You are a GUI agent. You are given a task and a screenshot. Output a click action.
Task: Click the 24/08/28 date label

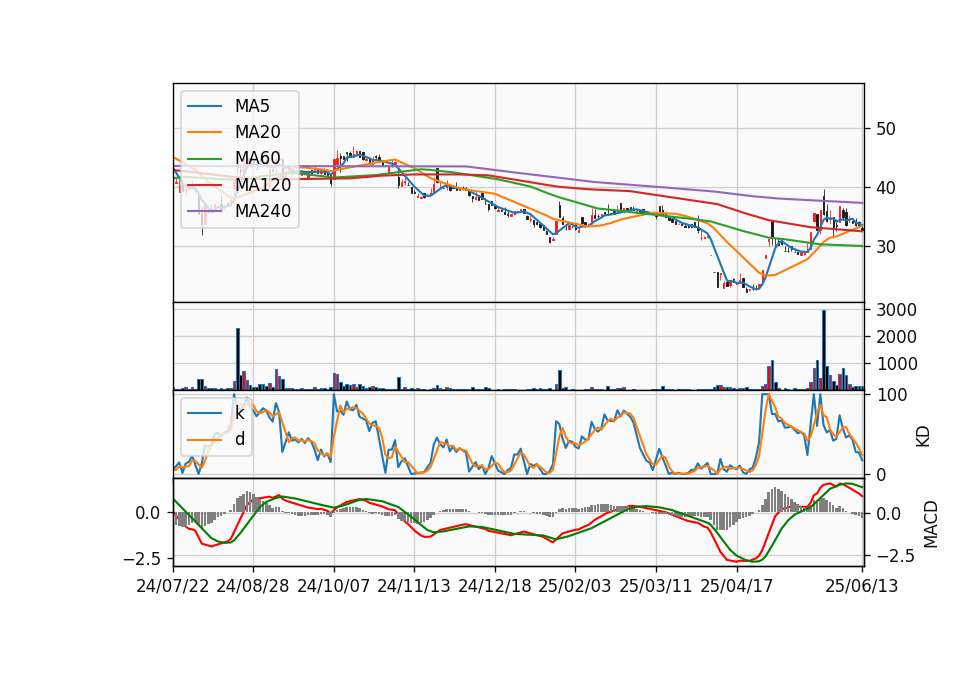[253, 586]
